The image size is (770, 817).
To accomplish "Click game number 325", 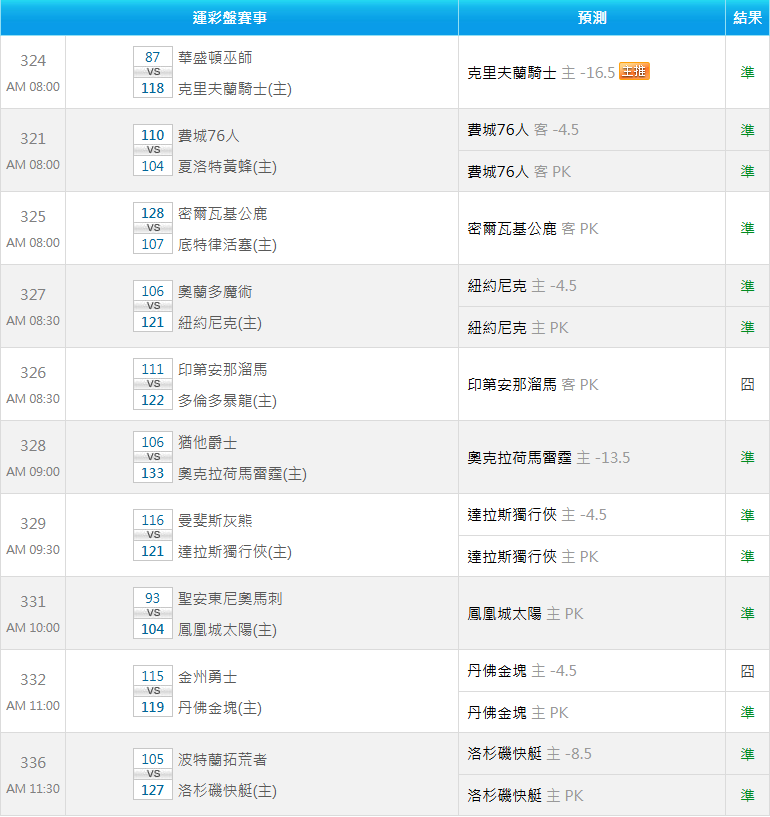I will (x=33, y=217).
